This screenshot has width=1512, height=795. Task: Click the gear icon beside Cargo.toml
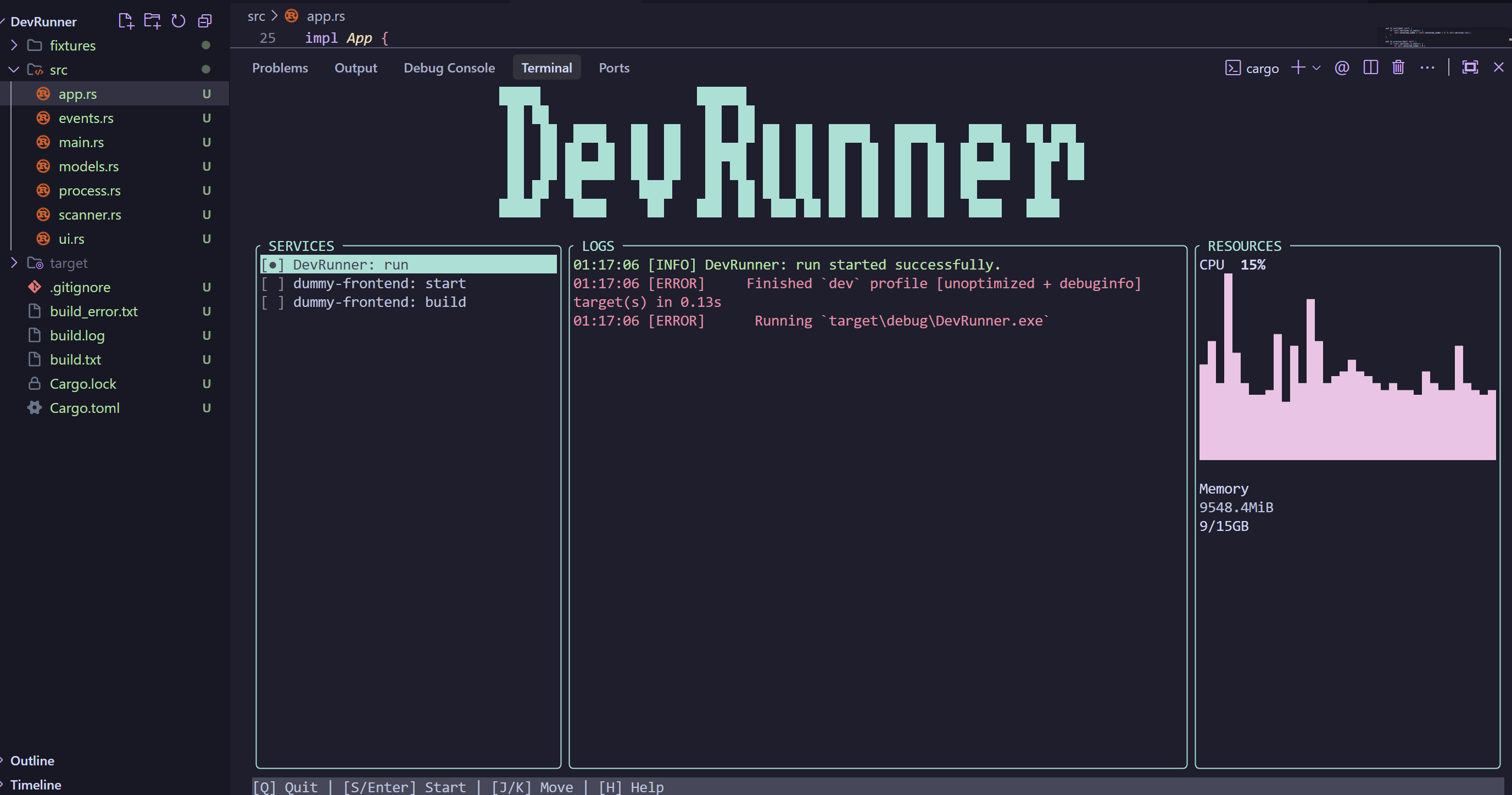point(35,408)
